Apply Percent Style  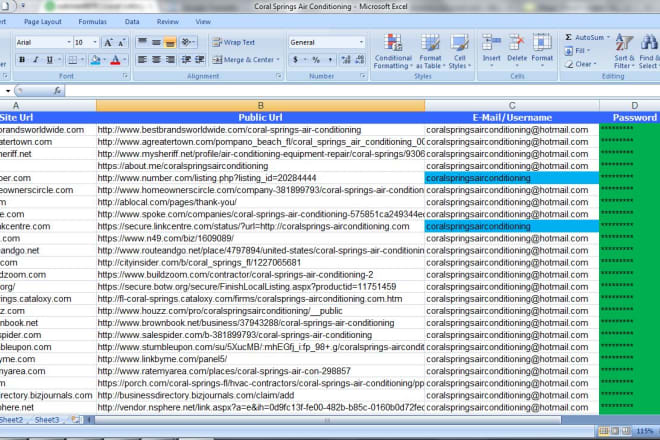[x=316, y=60]
